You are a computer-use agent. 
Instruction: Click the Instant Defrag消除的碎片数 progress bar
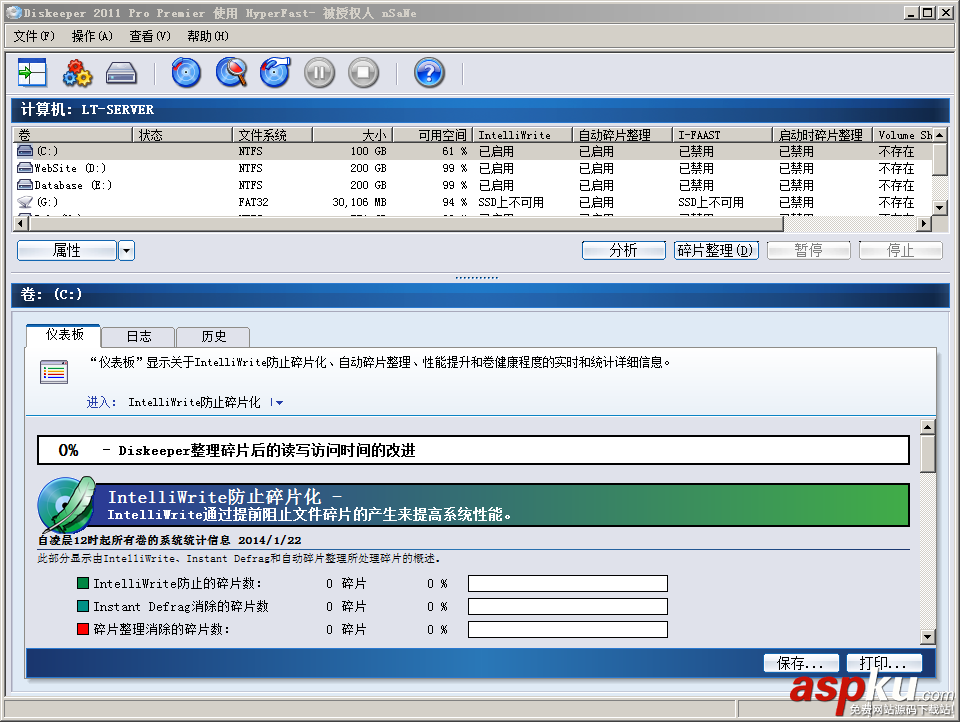[x=568, y=606]
